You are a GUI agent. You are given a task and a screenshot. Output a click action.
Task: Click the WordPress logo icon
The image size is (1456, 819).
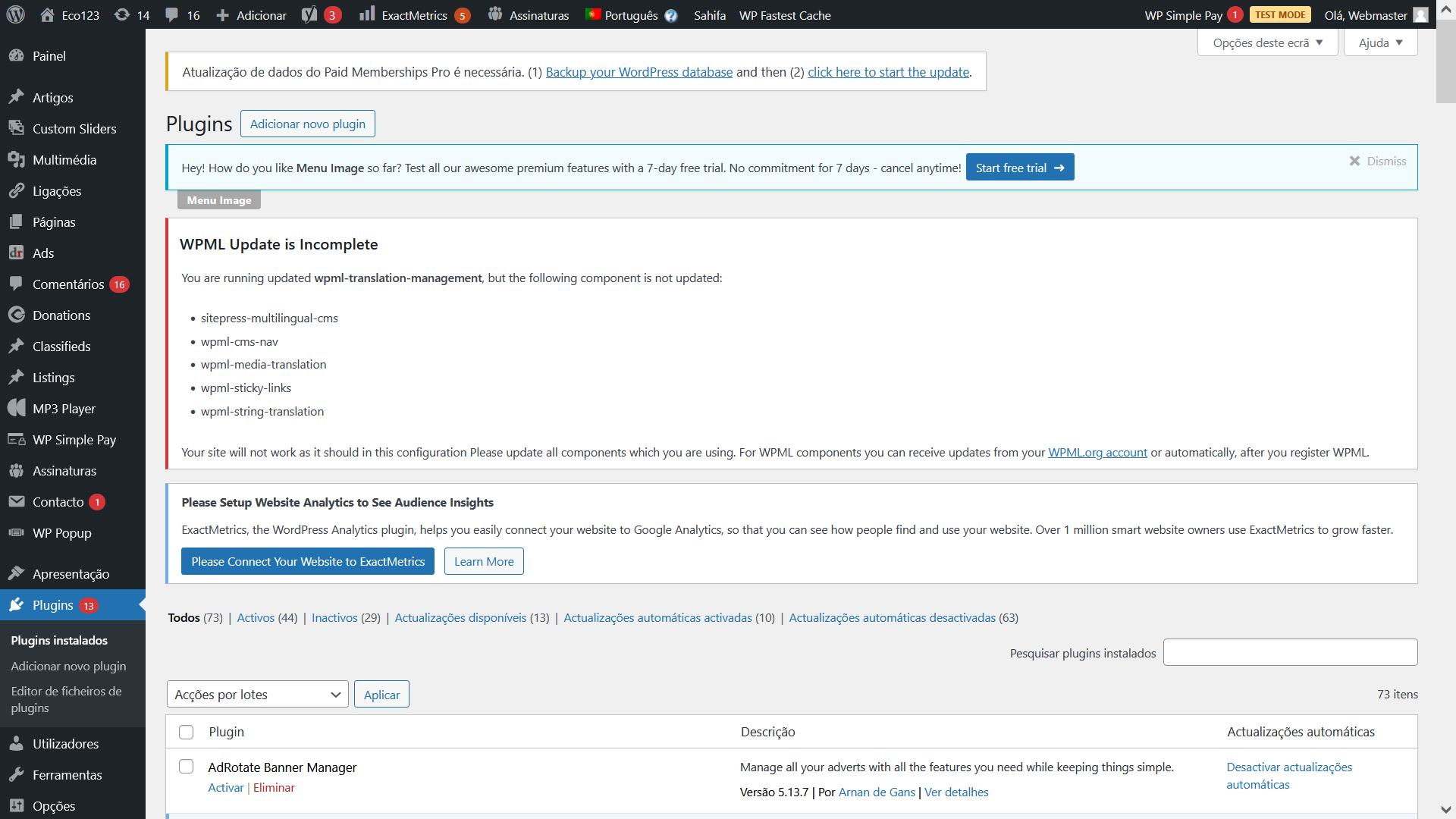[x=16, y=14]
